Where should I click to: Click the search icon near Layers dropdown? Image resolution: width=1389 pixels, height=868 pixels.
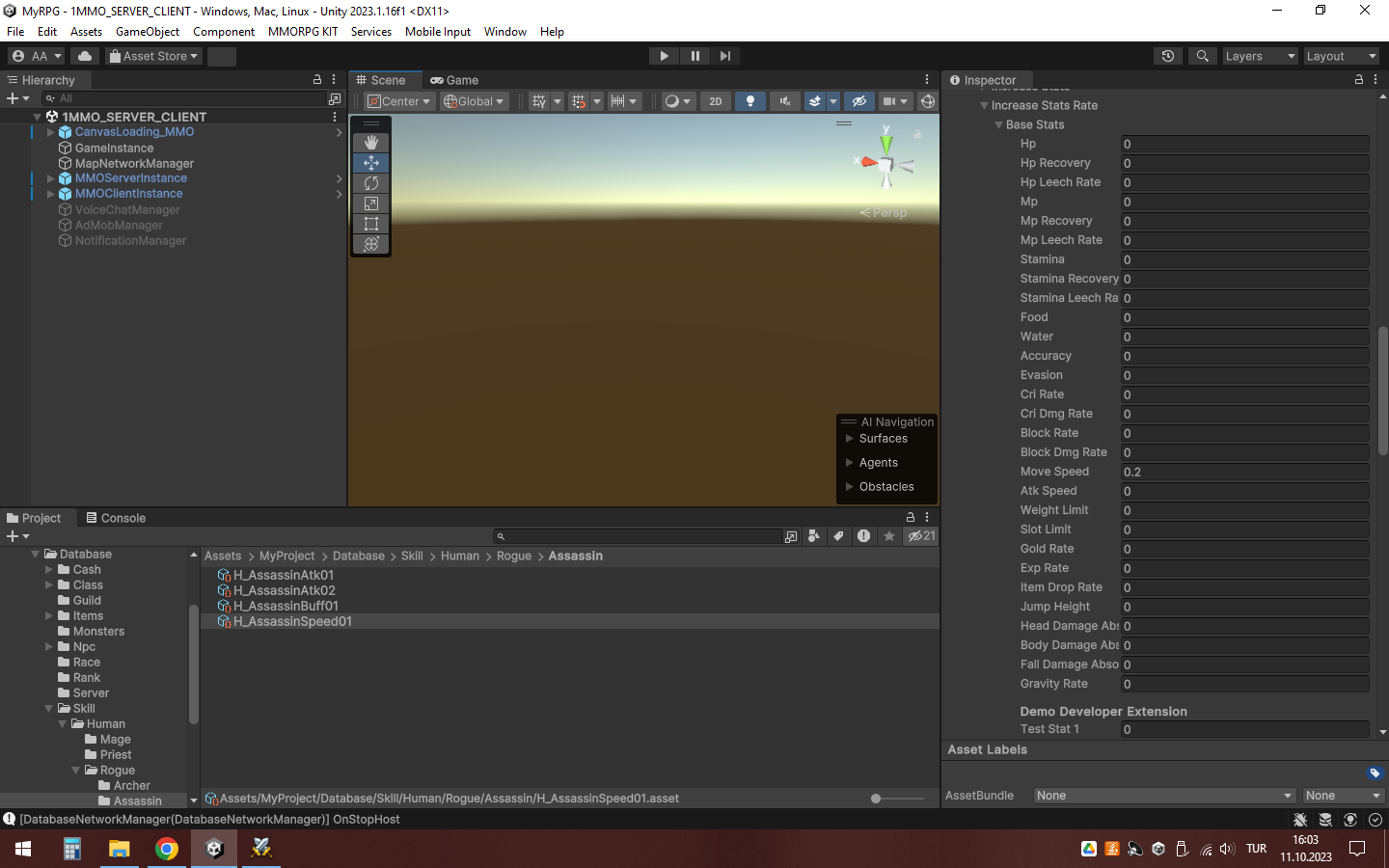(x=1202, y=55)
